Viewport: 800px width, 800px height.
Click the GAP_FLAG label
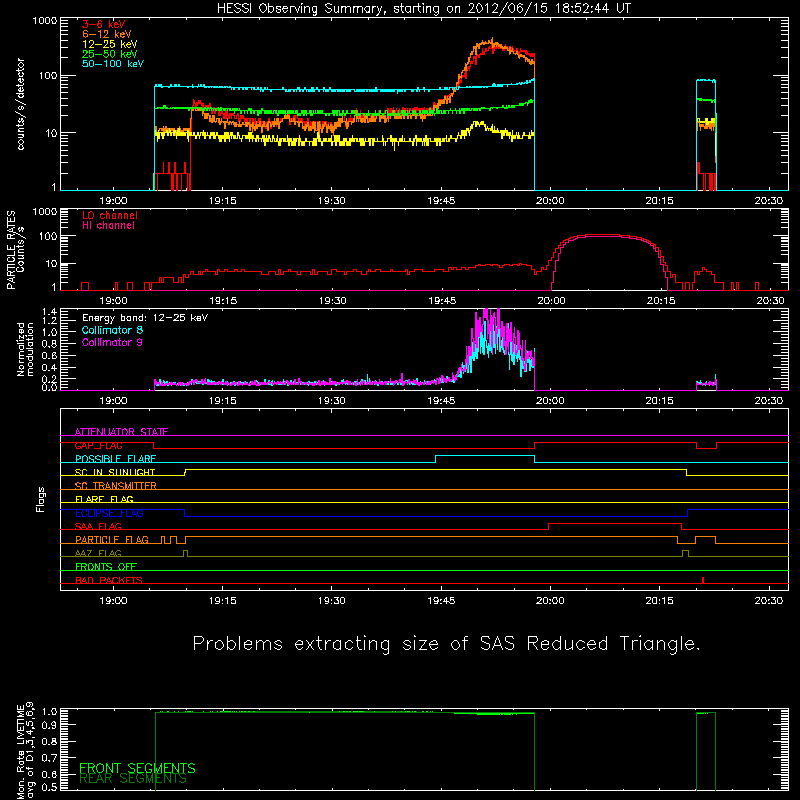[98, 445]
